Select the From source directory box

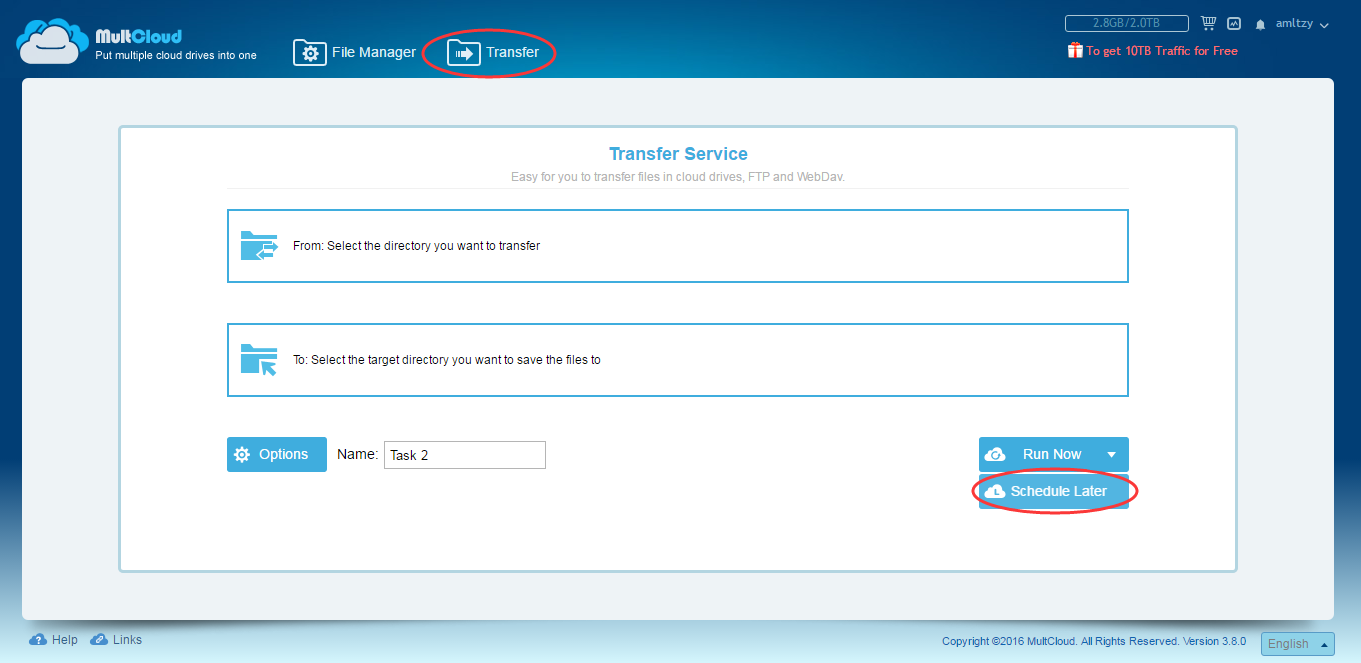point(678,246)
